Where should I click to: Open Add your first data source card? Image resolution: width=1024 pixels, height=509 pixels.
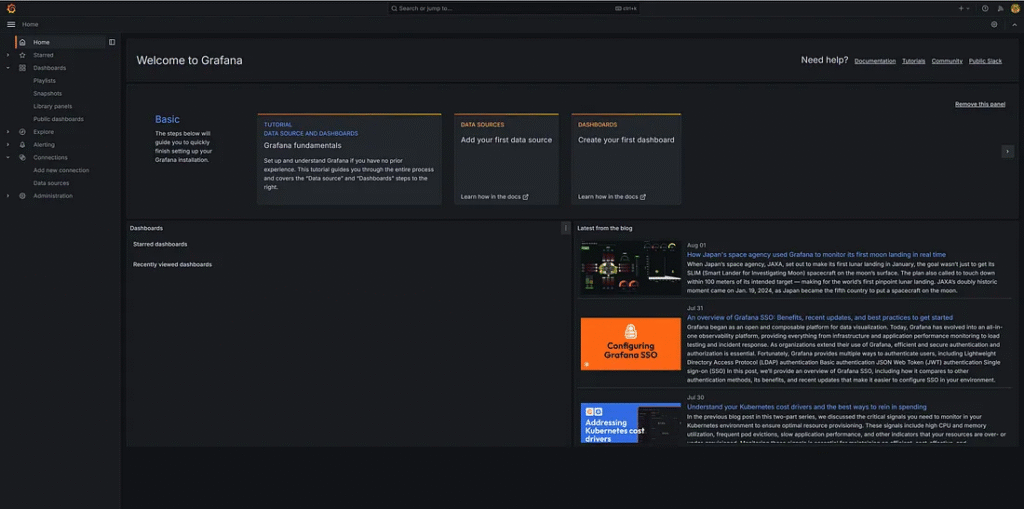[x=506, y=159]
